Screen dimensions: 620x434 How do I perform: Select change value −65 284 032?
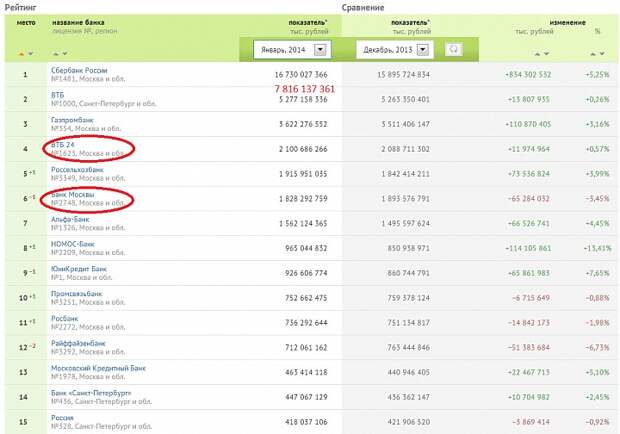click(x=529, y=198)
